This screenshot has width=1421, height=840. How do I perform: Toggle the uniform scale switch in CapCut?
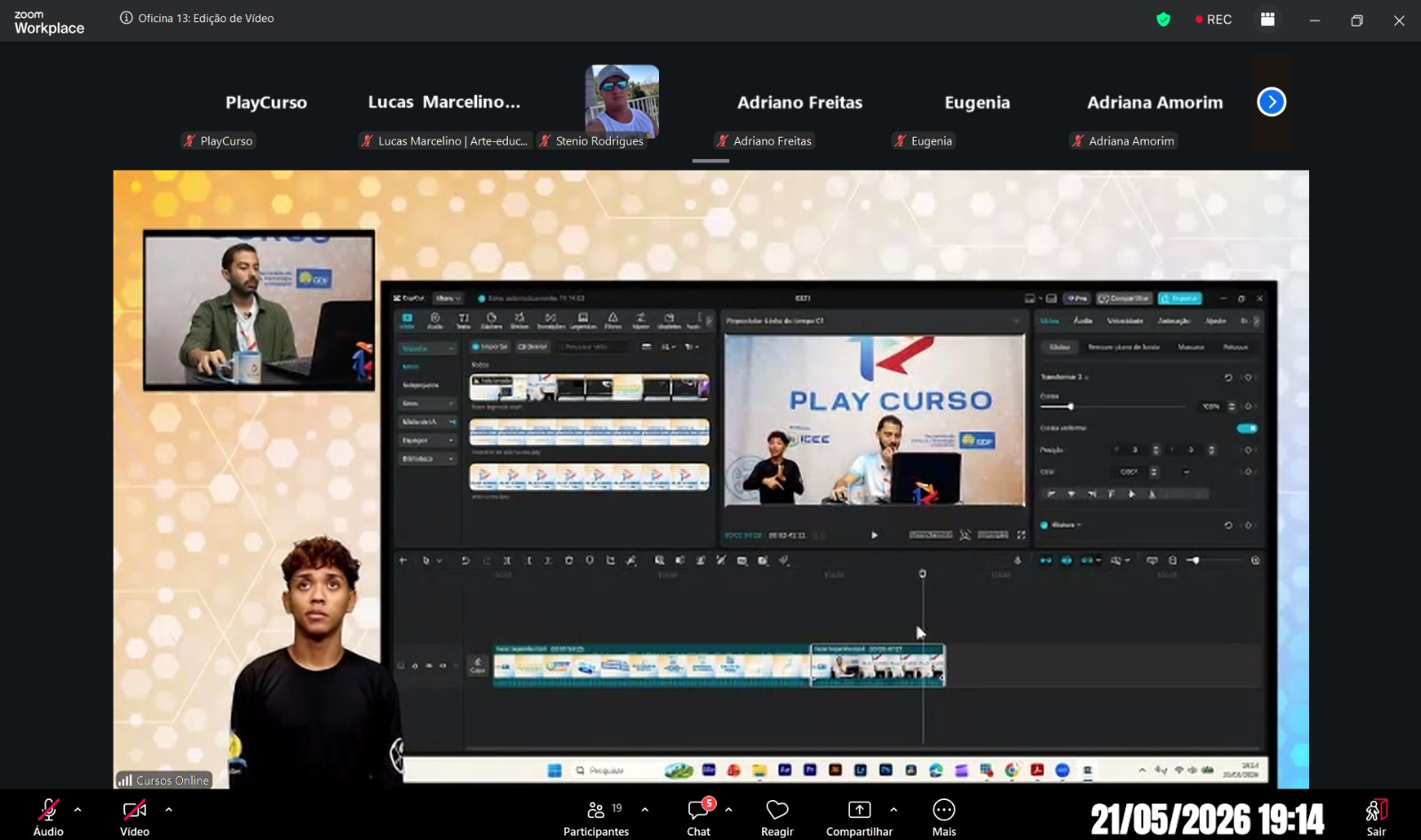click(x=1247, y=428)
